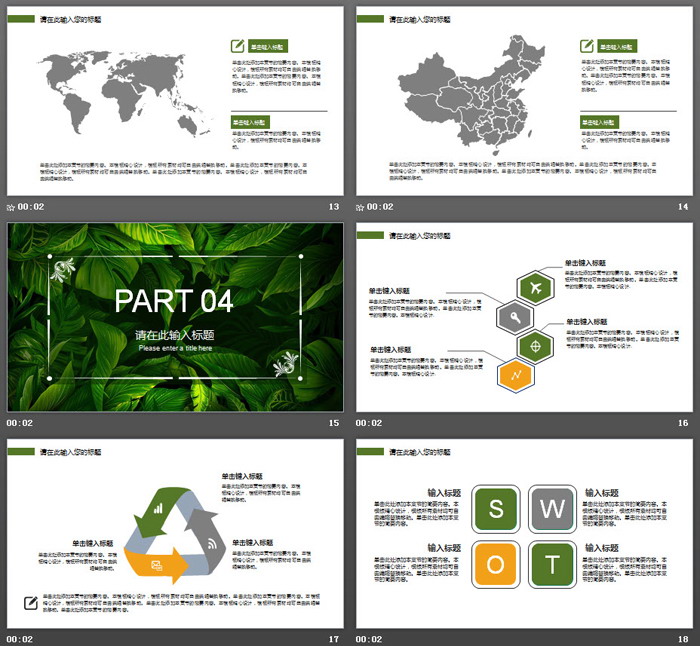Select the green crosshair target hexagon icon
Screen dimensions: 700x646
click(x=536, y=346)
